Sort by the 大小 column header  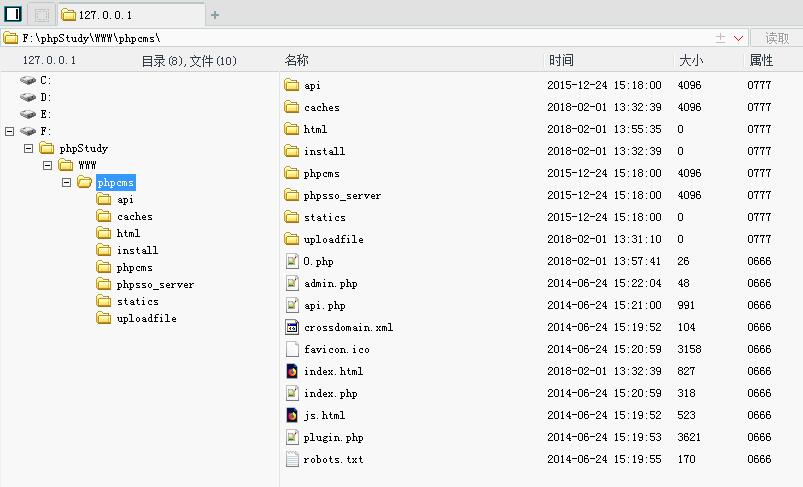691,60
